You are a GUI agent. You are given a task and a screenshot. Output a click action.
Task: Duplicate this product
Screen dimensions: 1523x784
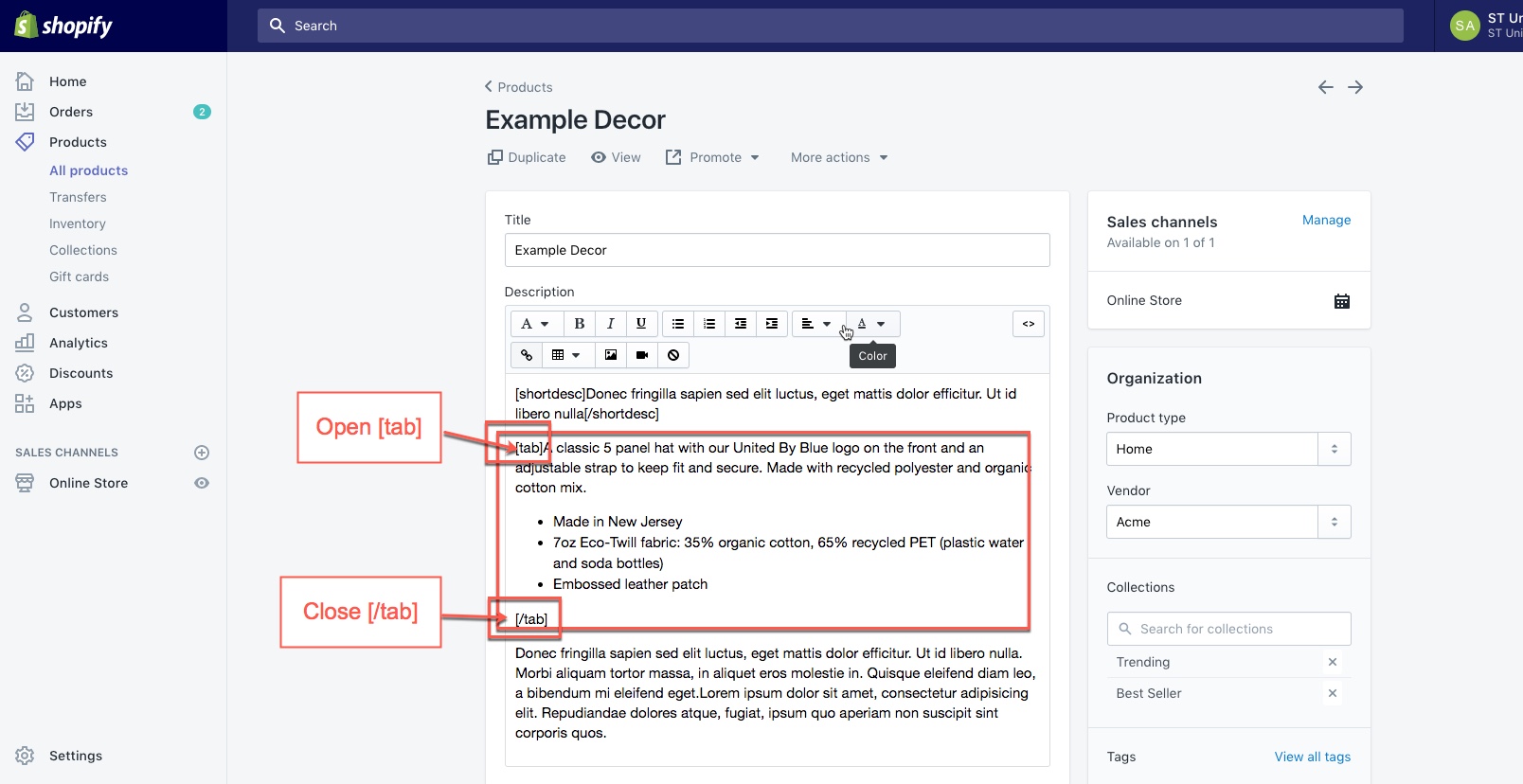[x=527, y=157]
